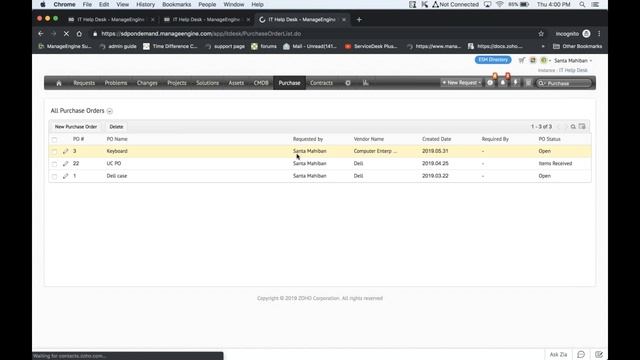This screenshot has height=360, width=640.
Task: Go to the Home icon in navigation bar
Action: (x=59, y=83)
